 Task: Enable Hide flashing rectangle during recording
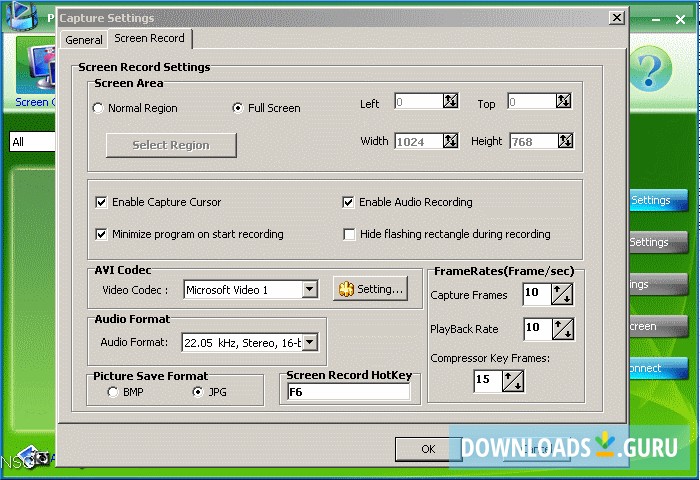(x=349, y=234)
